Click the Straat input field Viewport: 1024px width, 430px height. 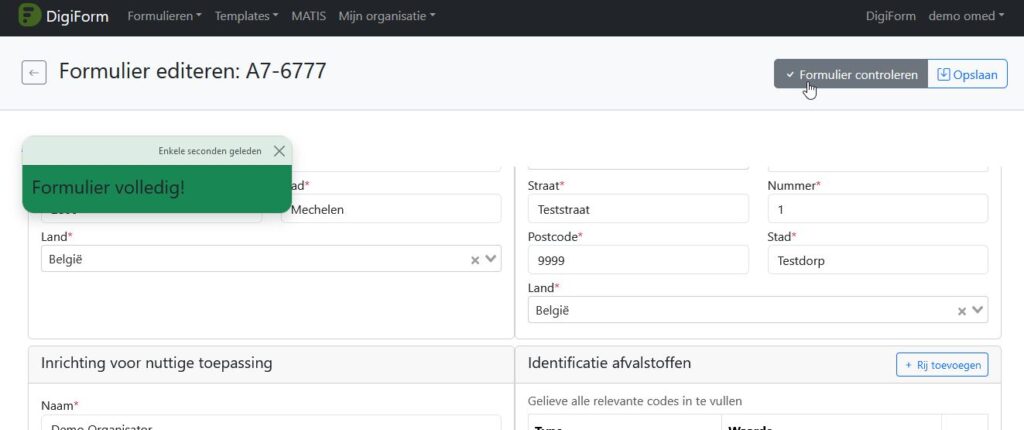click(637, 209)
